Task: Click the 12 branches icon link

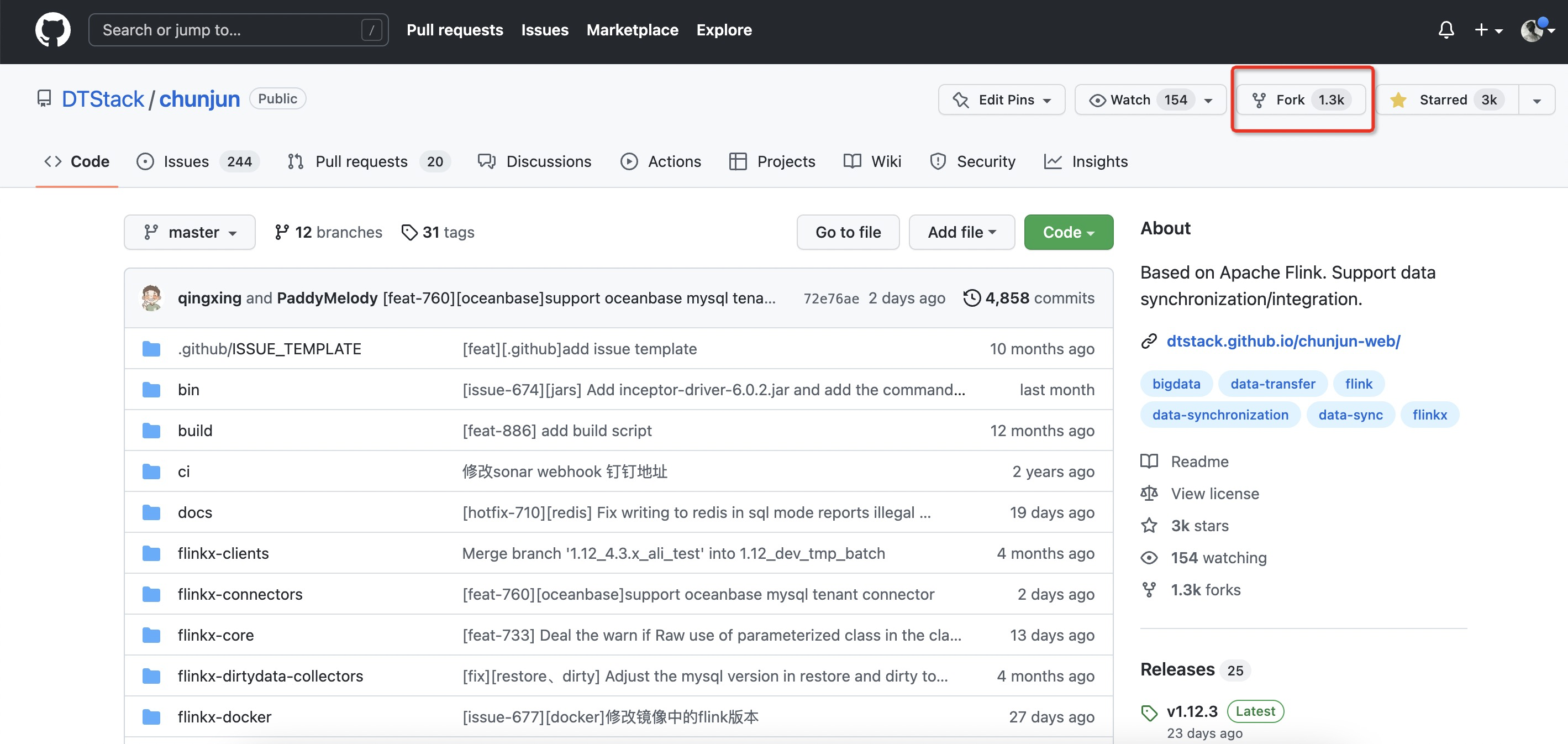Action: click(282, 232)
